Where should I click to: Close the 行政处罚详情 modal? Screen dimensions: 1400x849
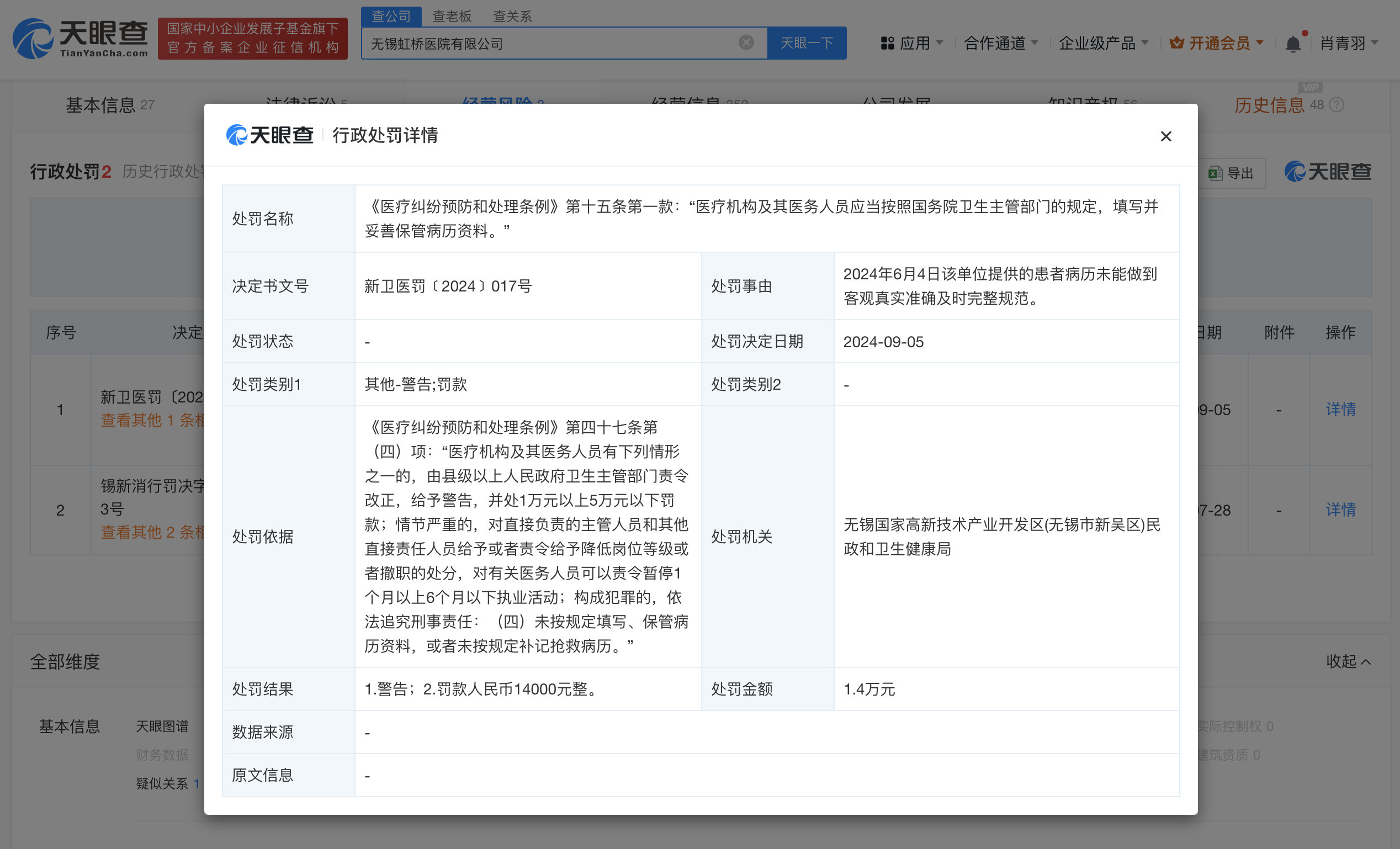1166,136
